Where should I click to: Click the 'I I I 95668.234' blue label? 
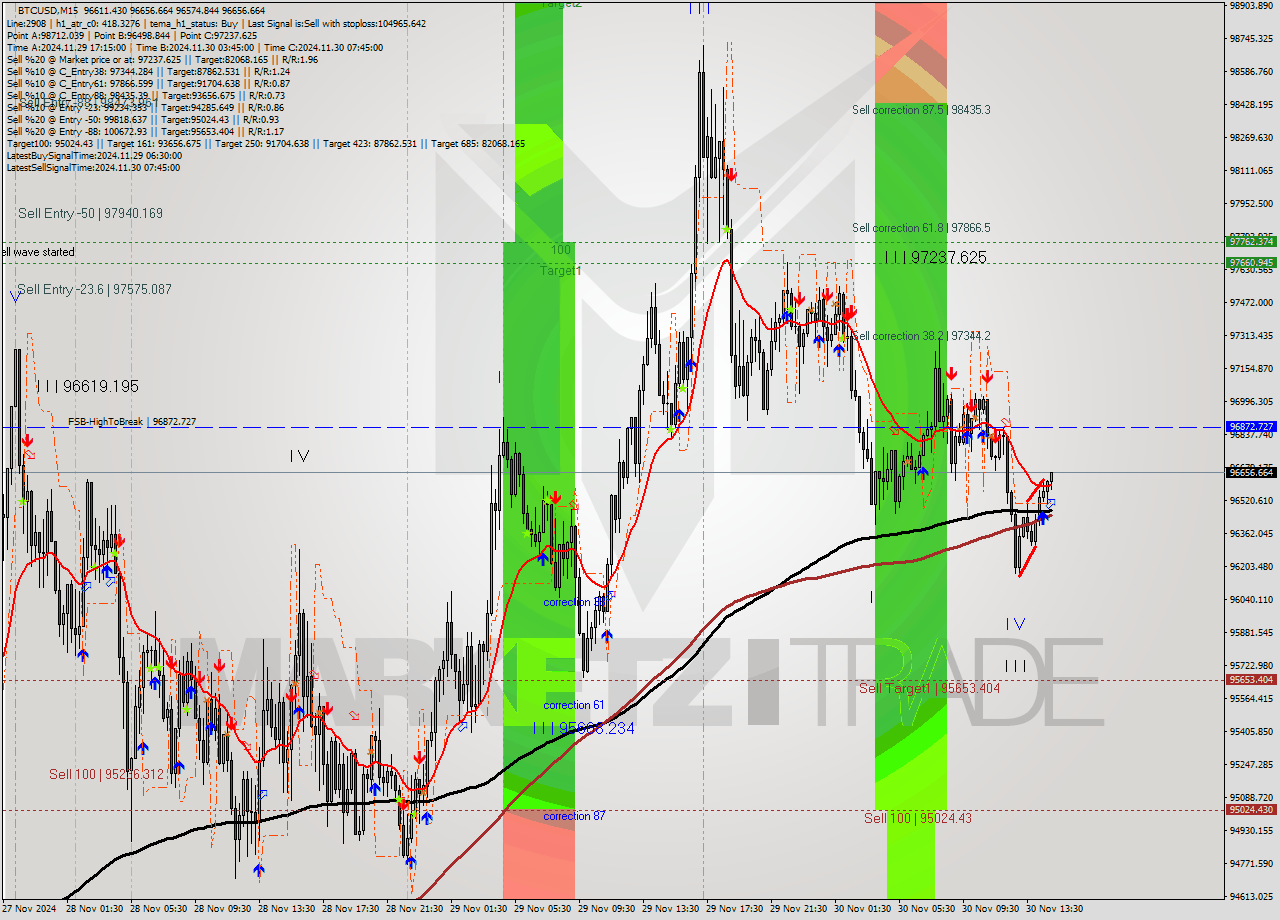click(x=584, y=728)
